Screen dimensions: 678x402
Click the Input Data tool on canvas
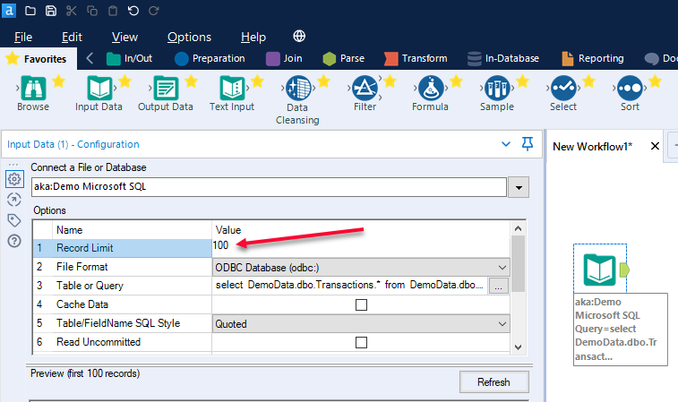pyautogui.click(x=600, y=270)
